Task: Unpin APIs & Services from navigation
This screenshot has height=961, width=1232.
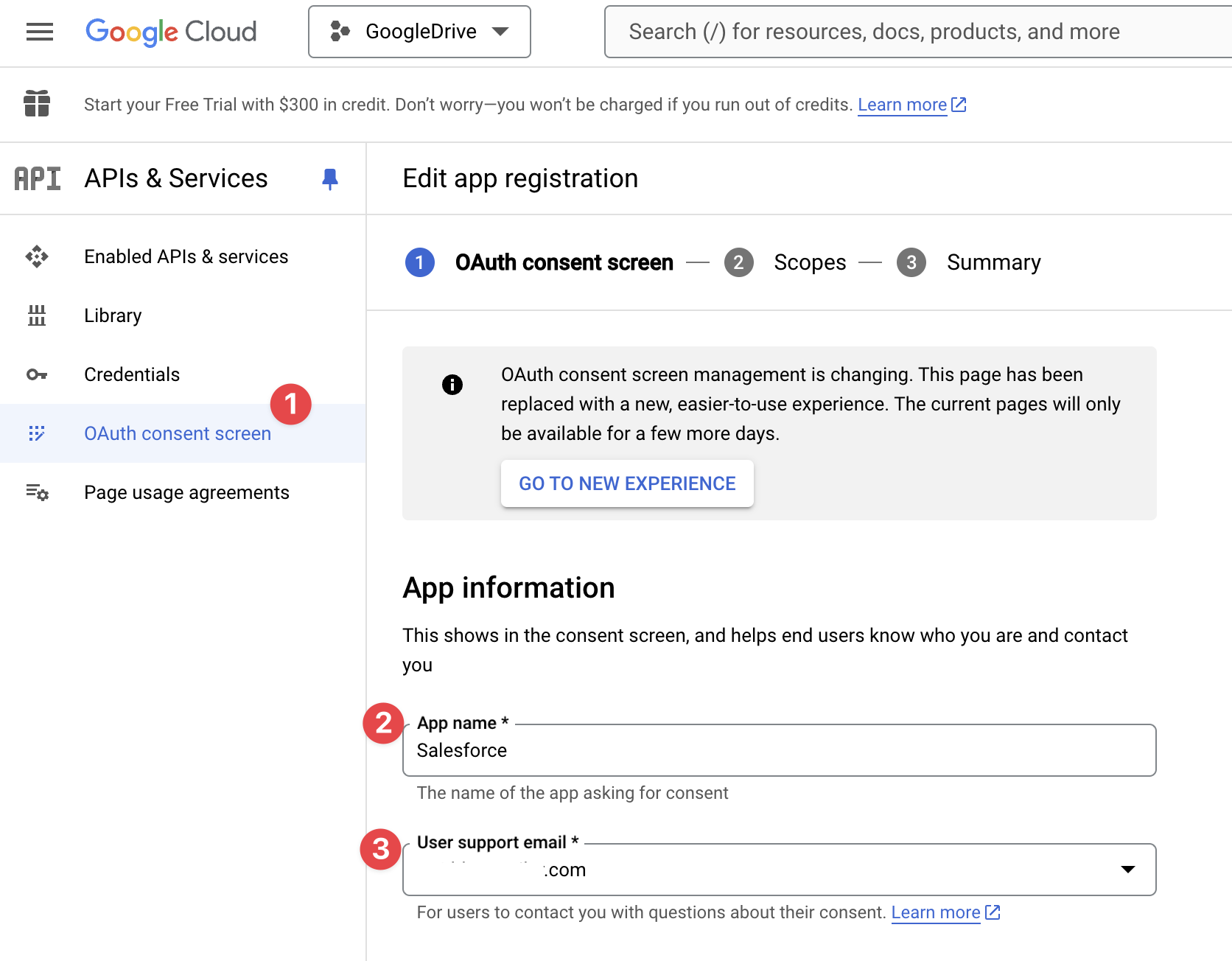Action: pos(330,178)
